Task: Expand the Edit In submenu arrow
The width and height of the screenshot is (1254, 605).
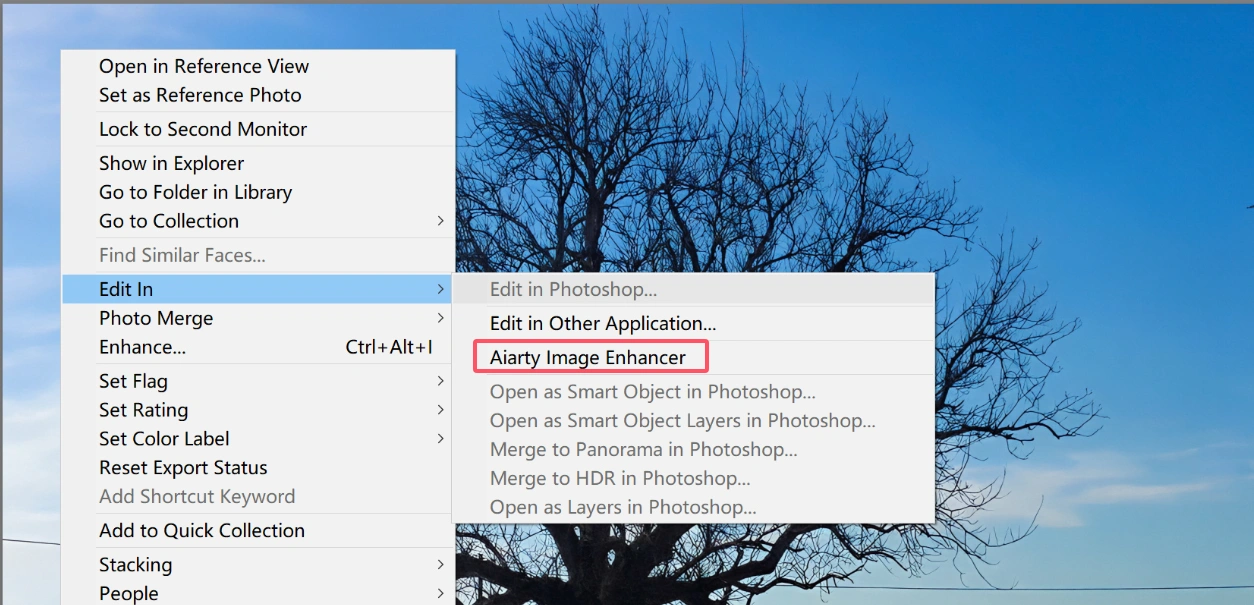Action: click(x=440, y=289)
